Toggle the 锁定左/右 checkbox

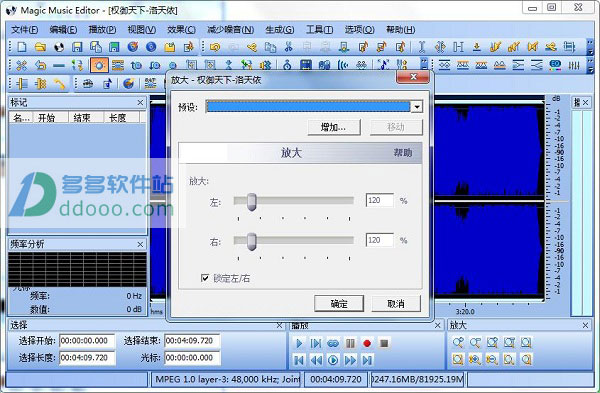[x=205, y=278]
